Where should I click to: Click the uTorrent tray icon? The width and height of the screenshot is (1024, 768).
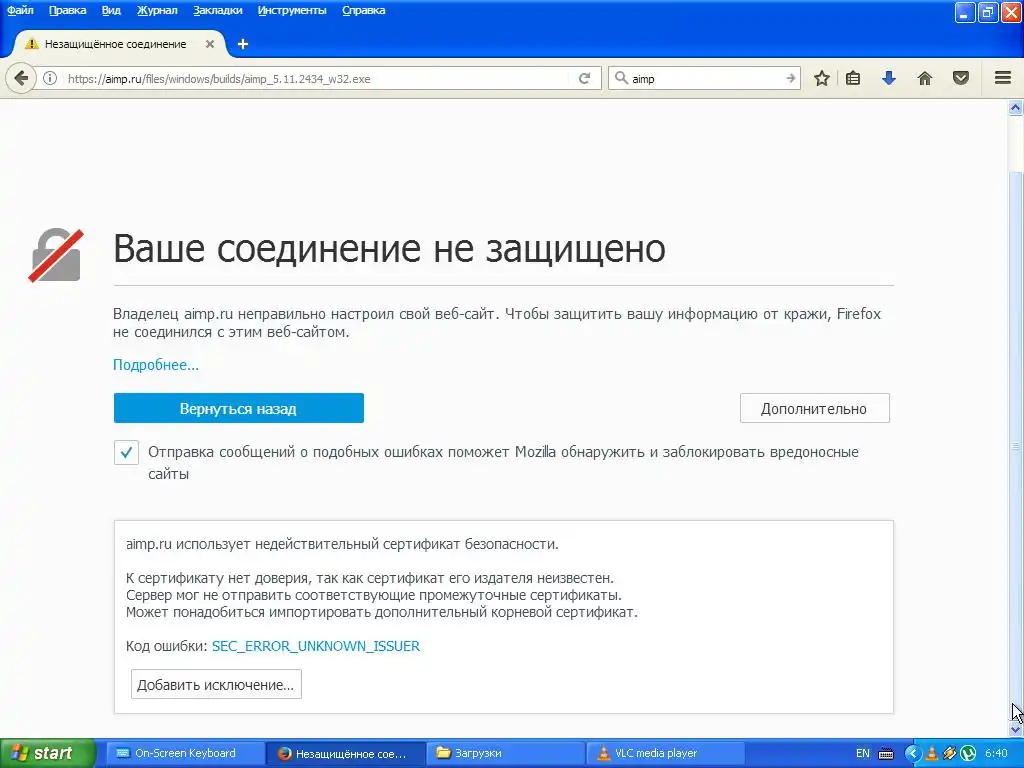[x=967, y=753]
